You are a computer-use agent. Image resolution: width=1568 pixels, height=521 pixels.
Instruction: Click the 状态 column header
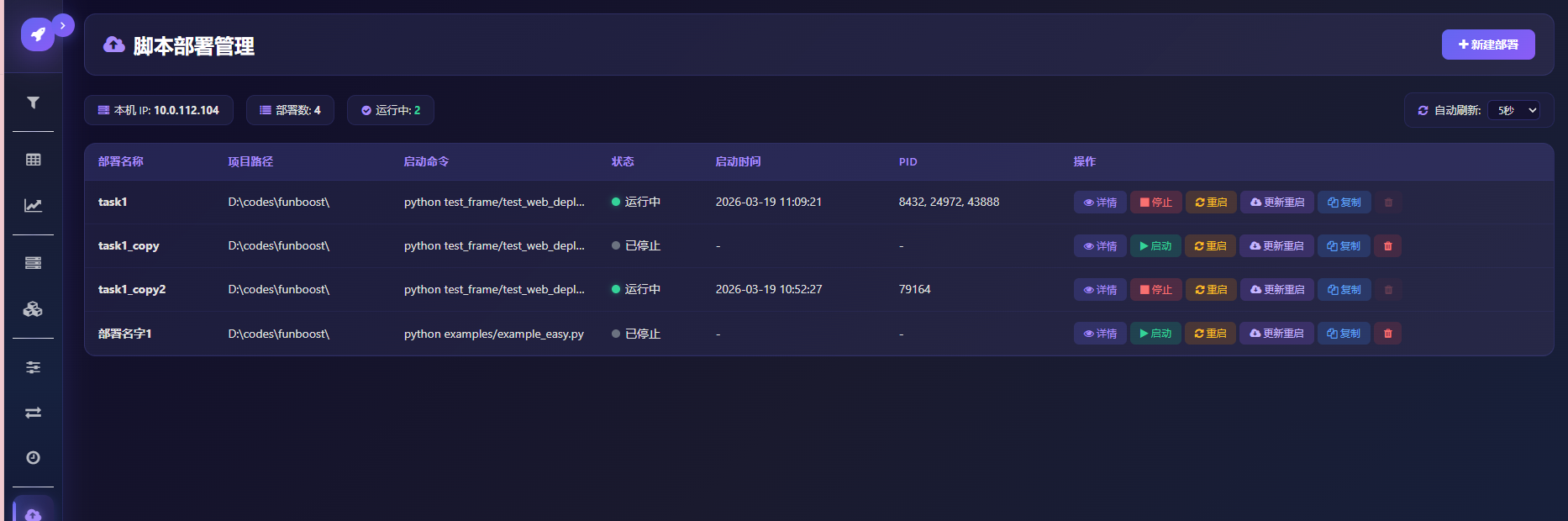[x=623, y=161]
